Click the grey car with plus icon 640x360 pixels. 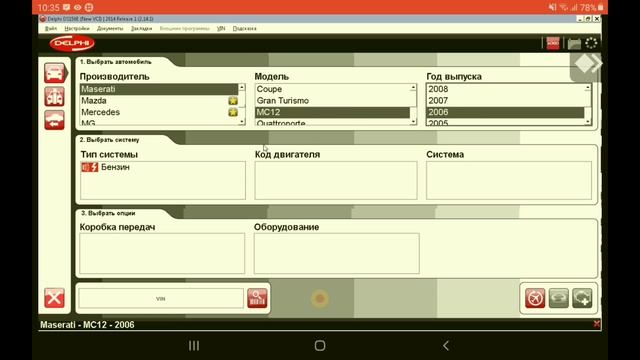point(582,298)
